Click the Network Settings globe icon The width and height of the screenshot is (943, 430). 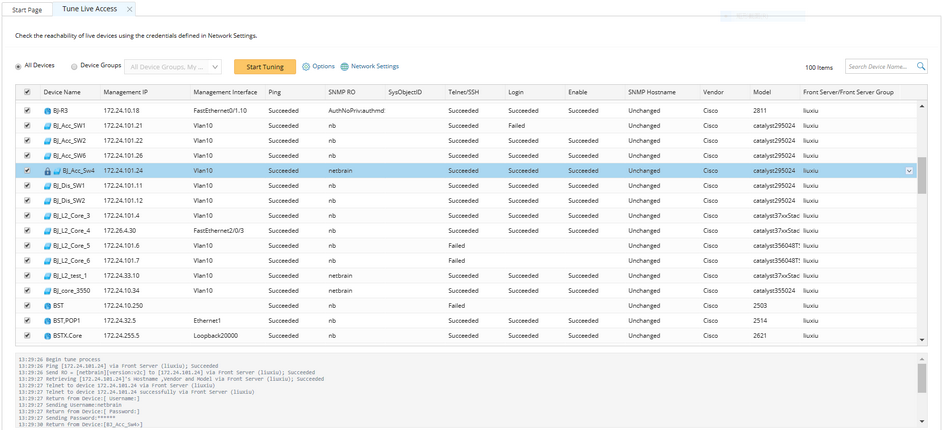(345, 67)
